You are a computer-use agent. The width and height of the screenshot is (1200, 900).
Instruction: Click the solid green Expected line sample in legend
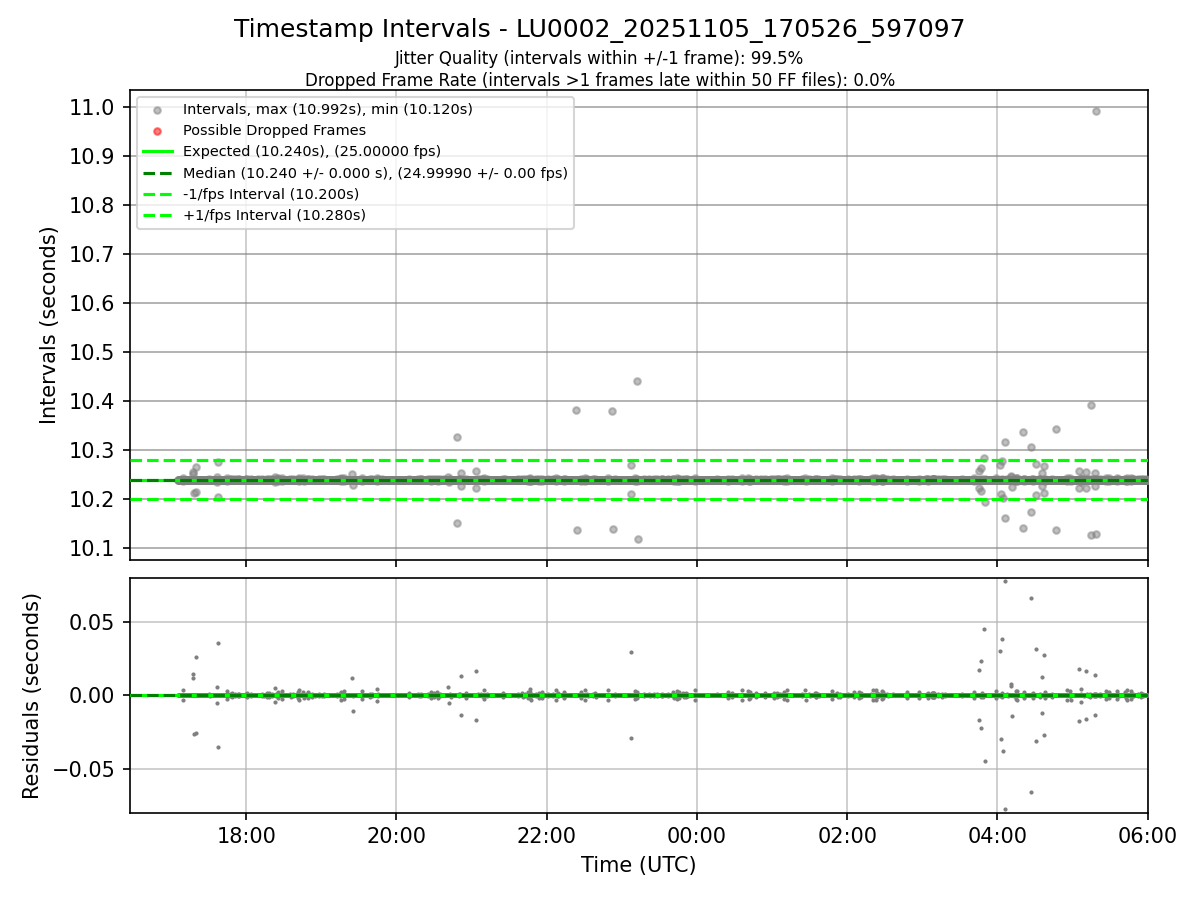[x=158, y=152]
